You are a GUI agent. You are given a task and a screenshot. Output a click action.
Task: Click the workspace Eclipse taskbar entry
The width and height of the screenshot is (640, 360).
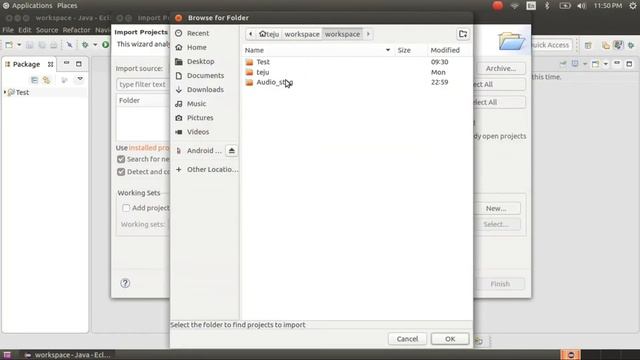[67, 355]
